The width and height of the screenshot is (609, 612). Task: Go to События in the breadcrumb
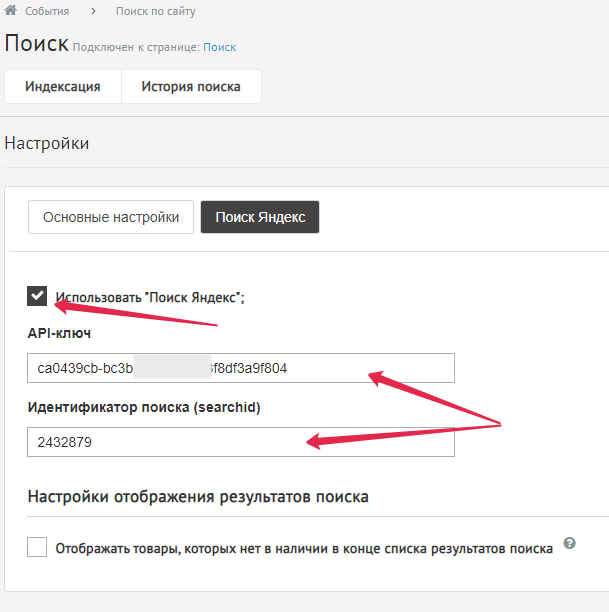[x=47, y=11]
